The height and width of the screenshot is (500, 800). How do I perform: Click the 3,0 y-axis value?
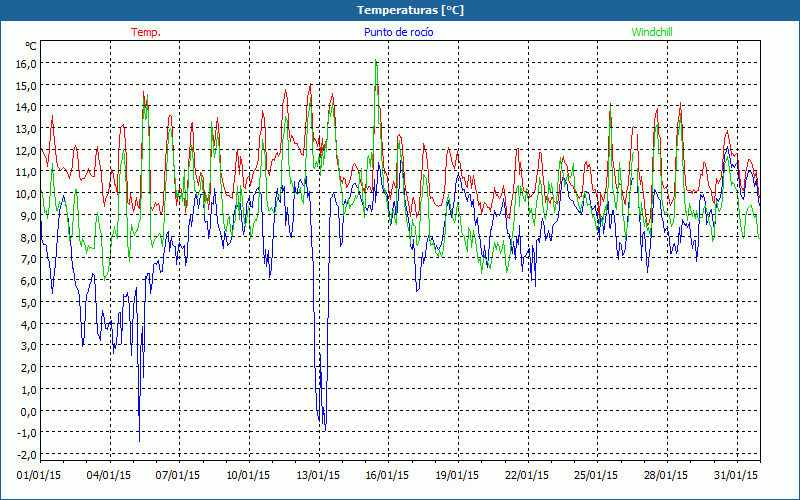click(29, 346)
